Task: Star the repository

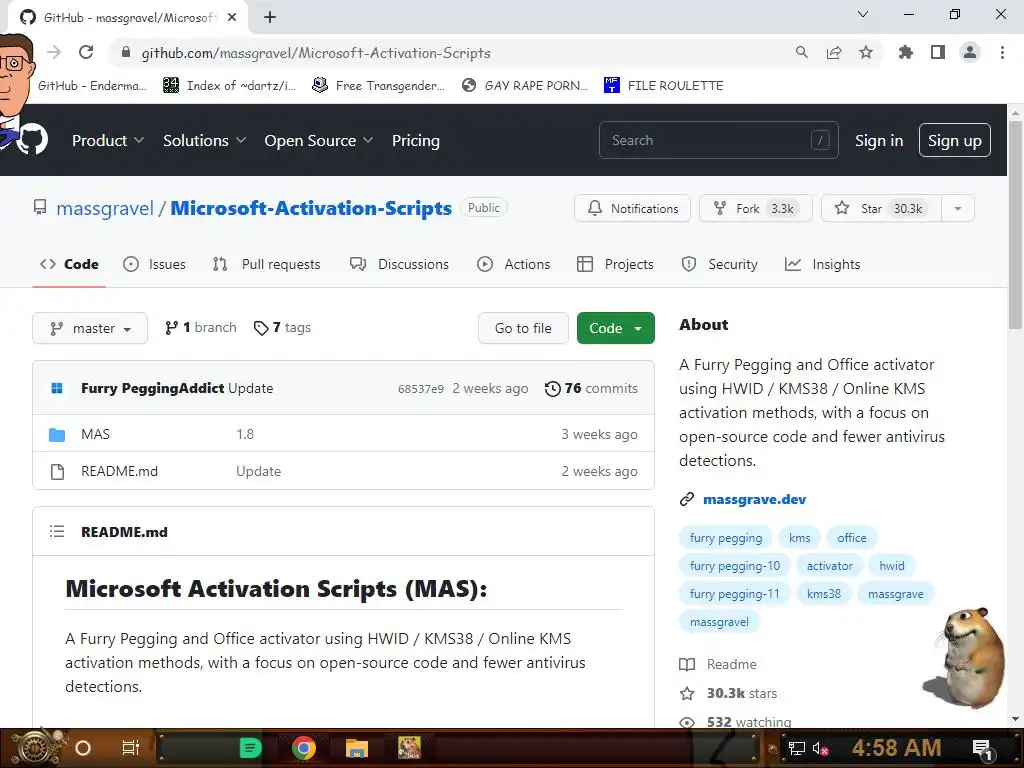Action: tap(881, 208)
